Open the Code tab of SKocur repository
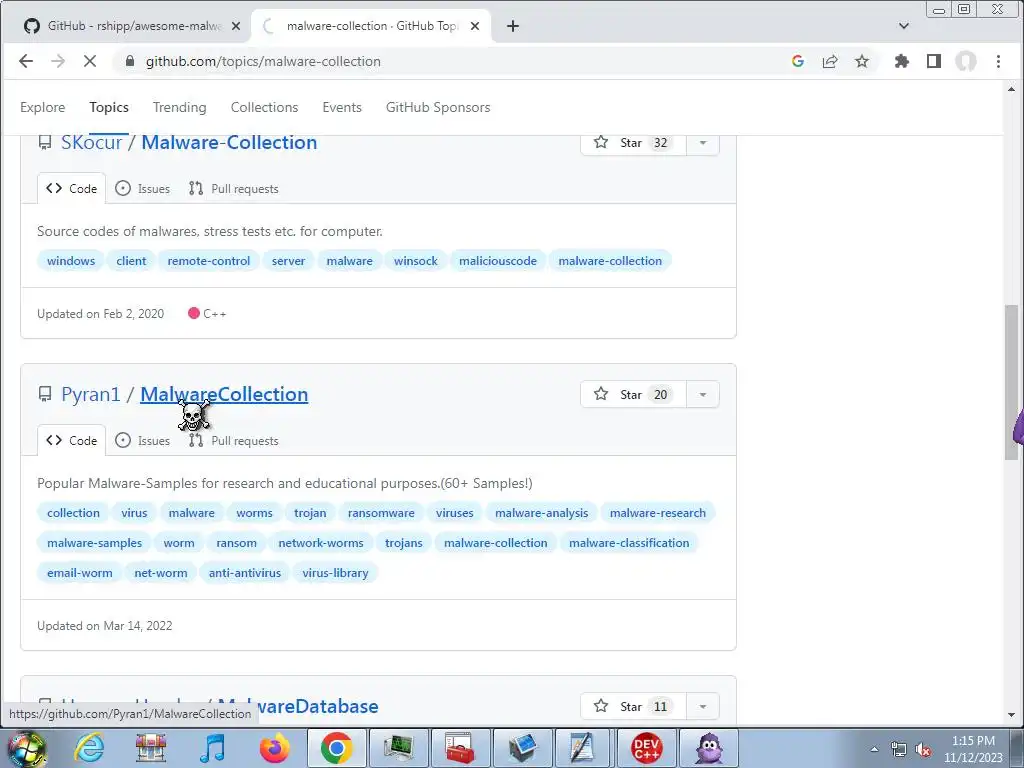This screenshot has width=1024, height=768. tap(71, 188)
